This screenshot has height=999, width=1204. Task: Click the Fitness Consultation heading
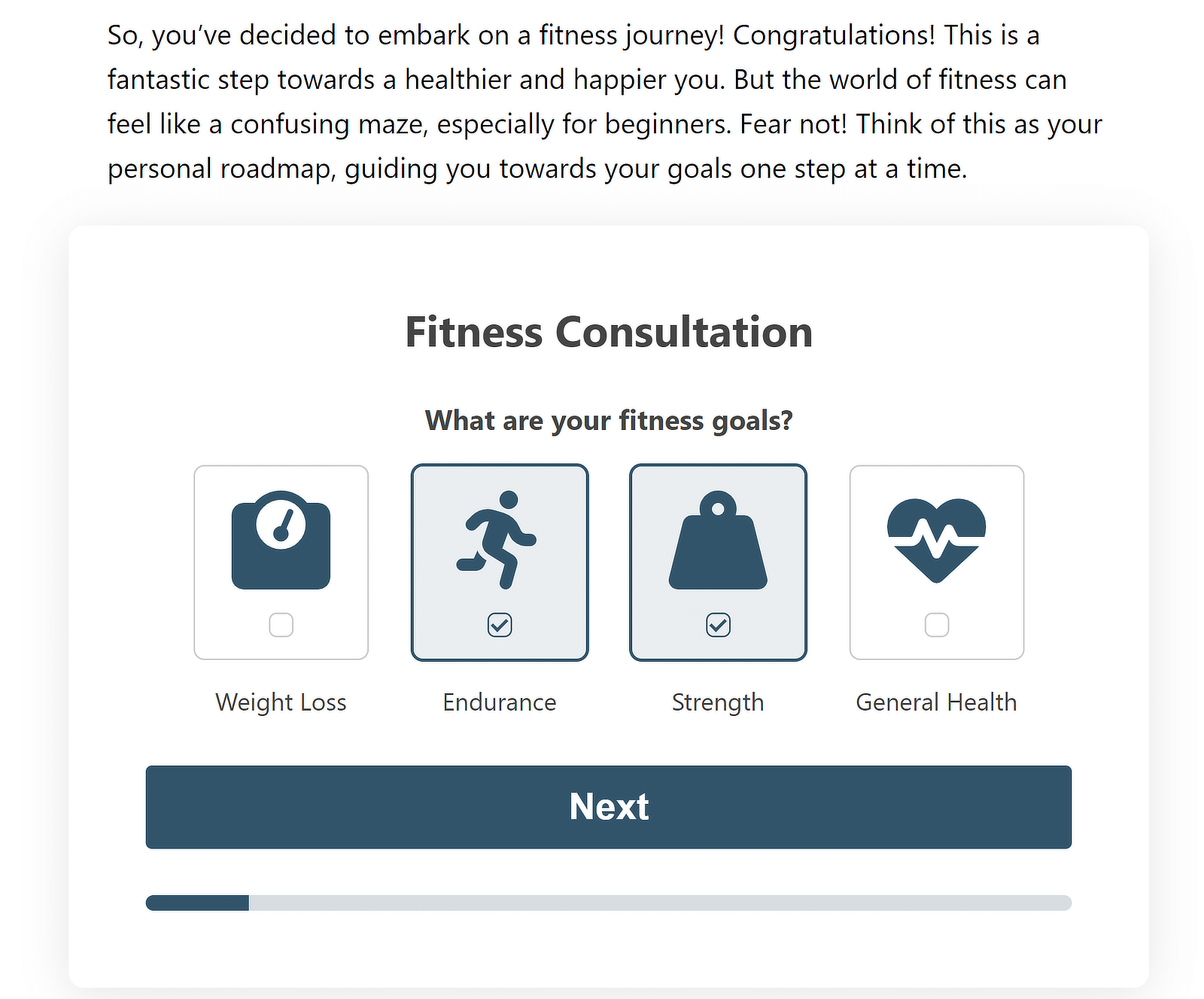pos(609,332)
